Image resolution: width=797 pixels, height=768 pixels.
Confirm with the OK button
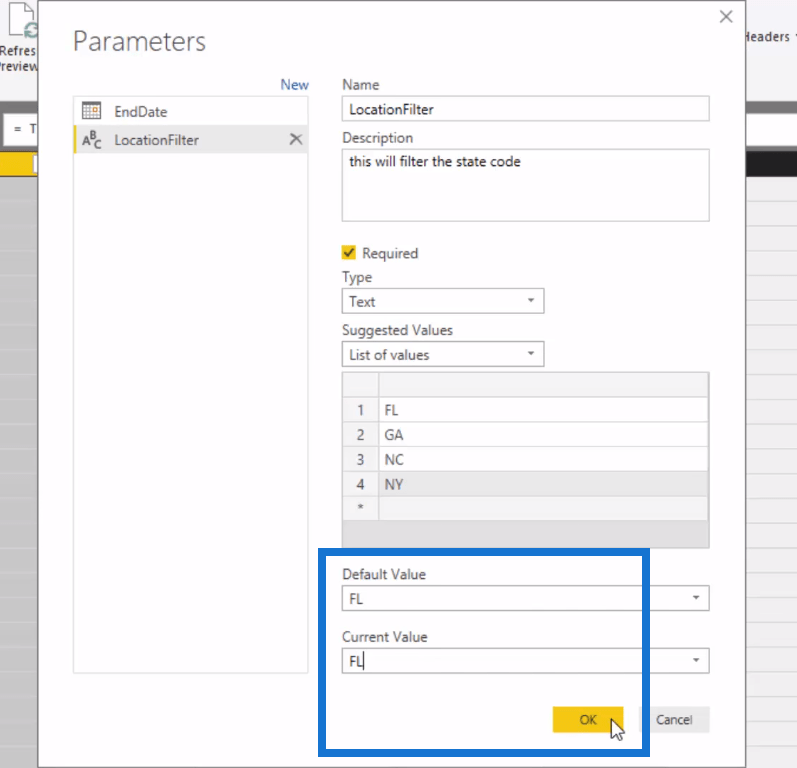click(588, 719)
